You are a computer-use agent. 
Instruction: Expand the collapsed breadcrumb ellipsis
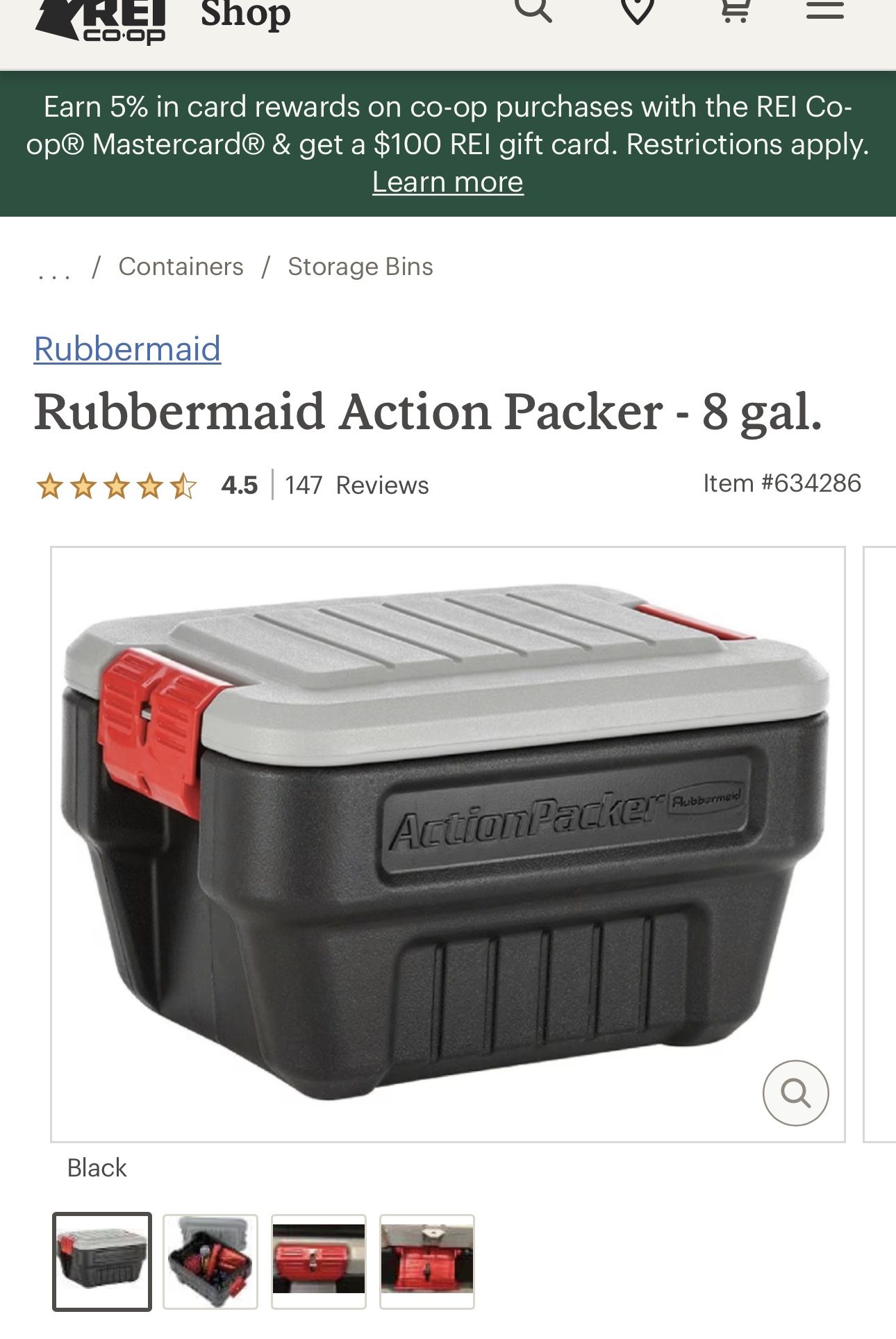tap(54, 269)
